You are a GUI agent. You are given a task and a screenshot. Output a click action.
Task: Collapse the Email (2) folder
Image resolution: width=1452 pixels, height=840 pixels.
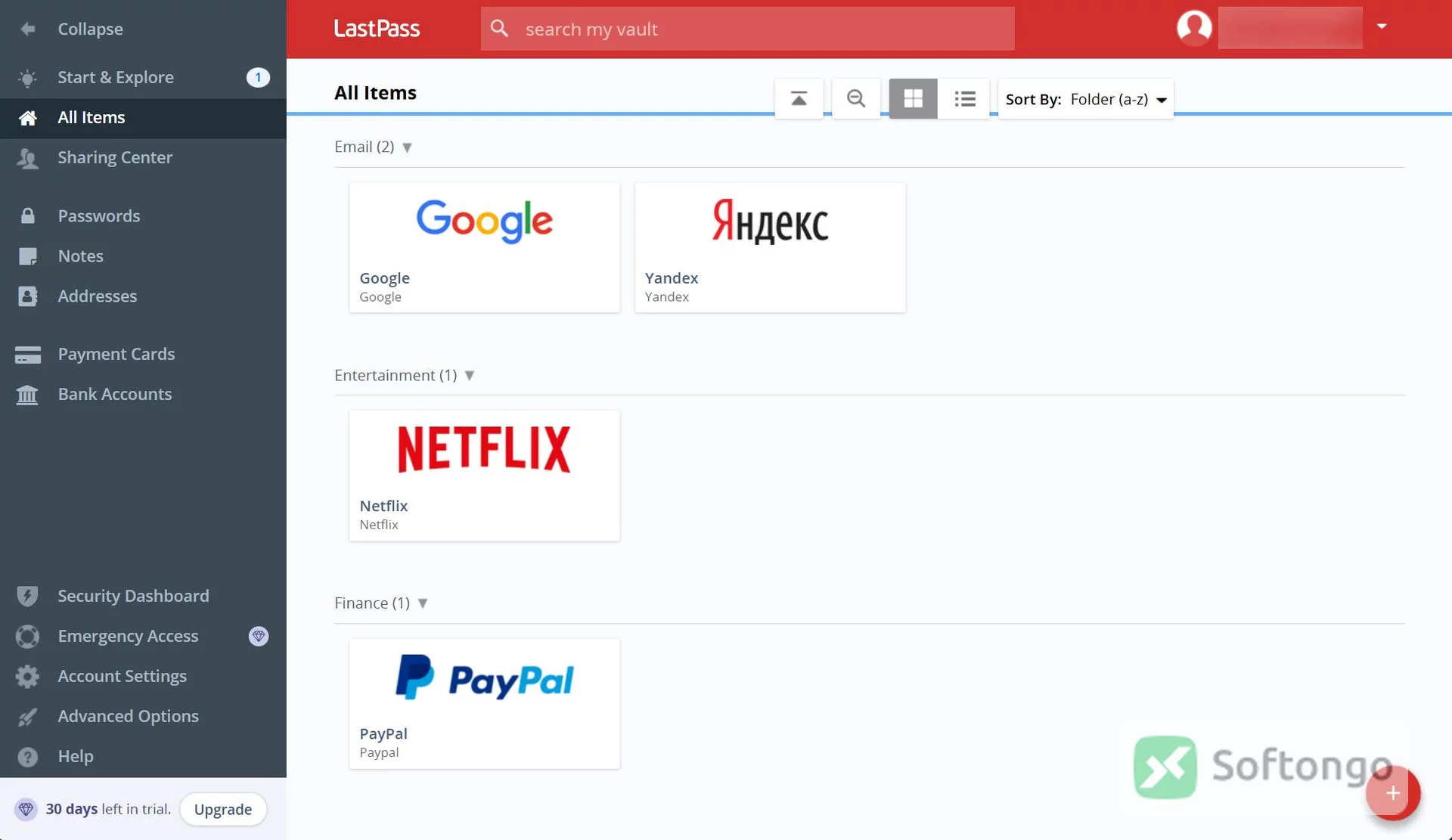click(407, 147)
